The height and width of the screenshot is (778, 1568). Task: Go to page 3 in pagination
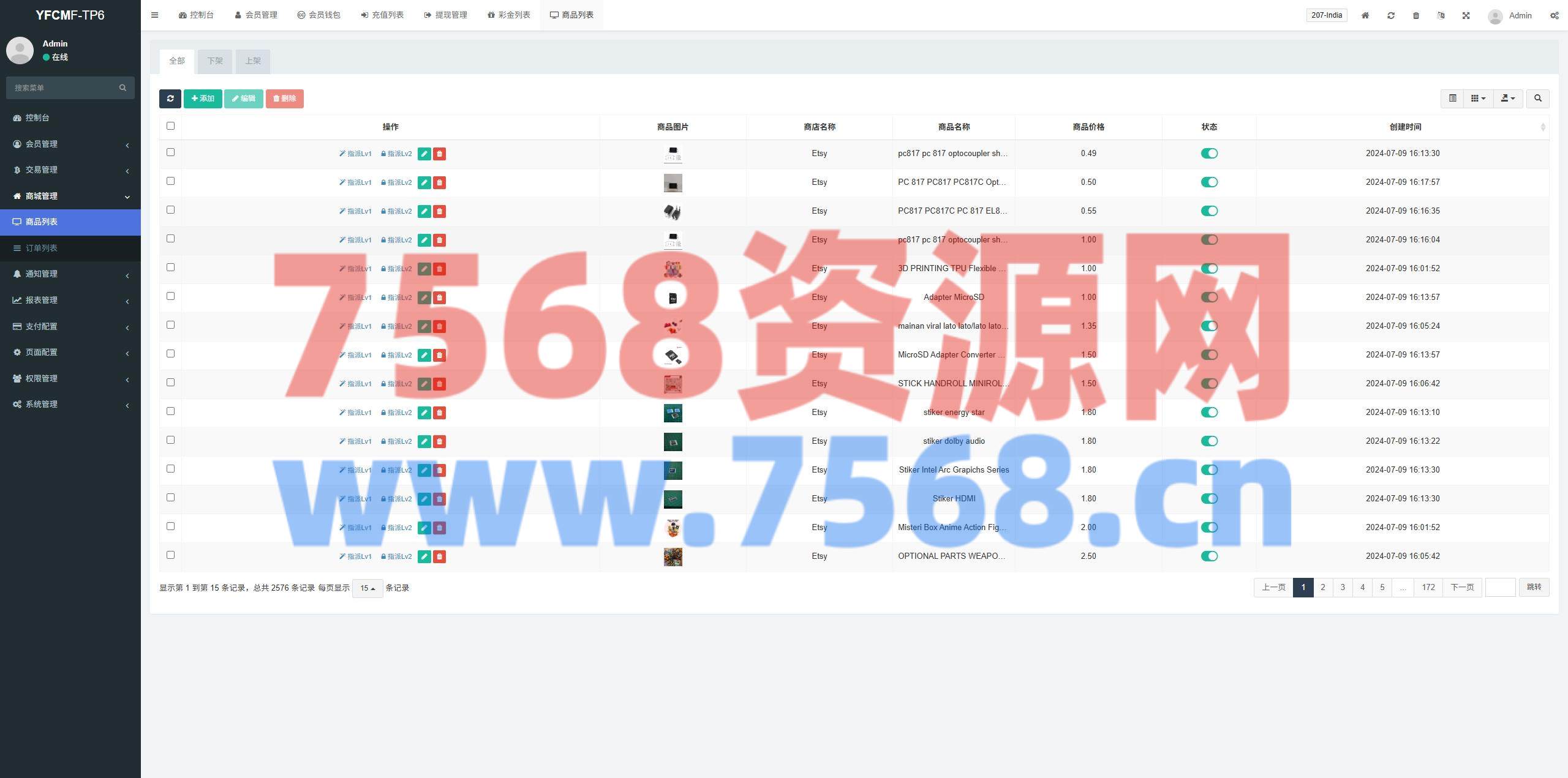pyautogui.click(x=1343, y=588)
